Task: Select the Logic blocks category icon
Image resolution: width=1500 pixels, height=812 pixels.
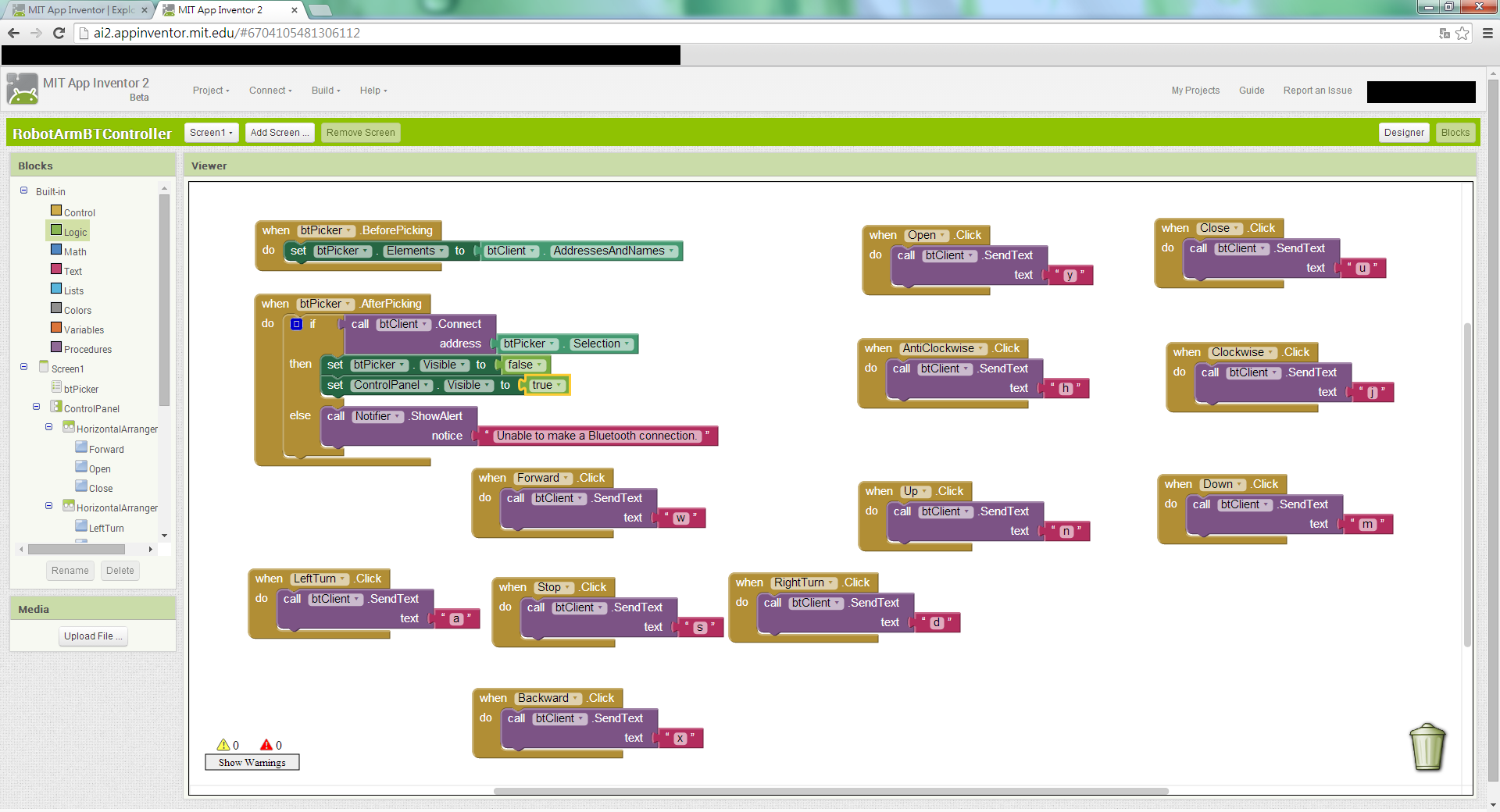Action: coord(56,230)
